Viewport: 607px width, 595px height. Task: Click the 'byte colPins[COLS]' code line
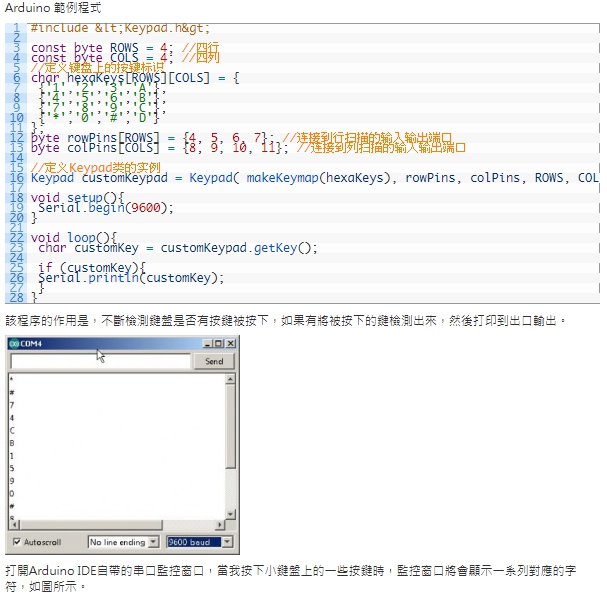coord(248,148)
